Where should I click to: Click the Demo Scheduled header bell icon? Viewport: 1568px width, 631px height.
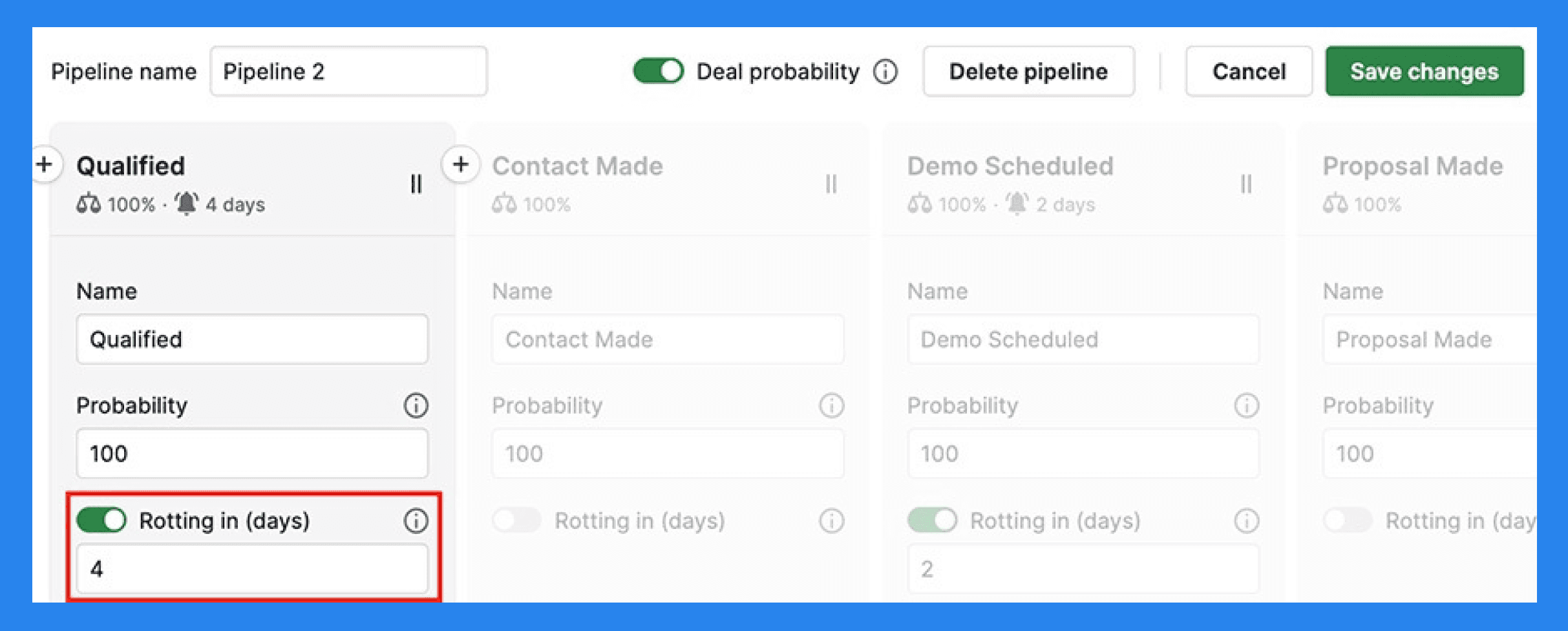pyautogui.click(x=1017, y=204)
